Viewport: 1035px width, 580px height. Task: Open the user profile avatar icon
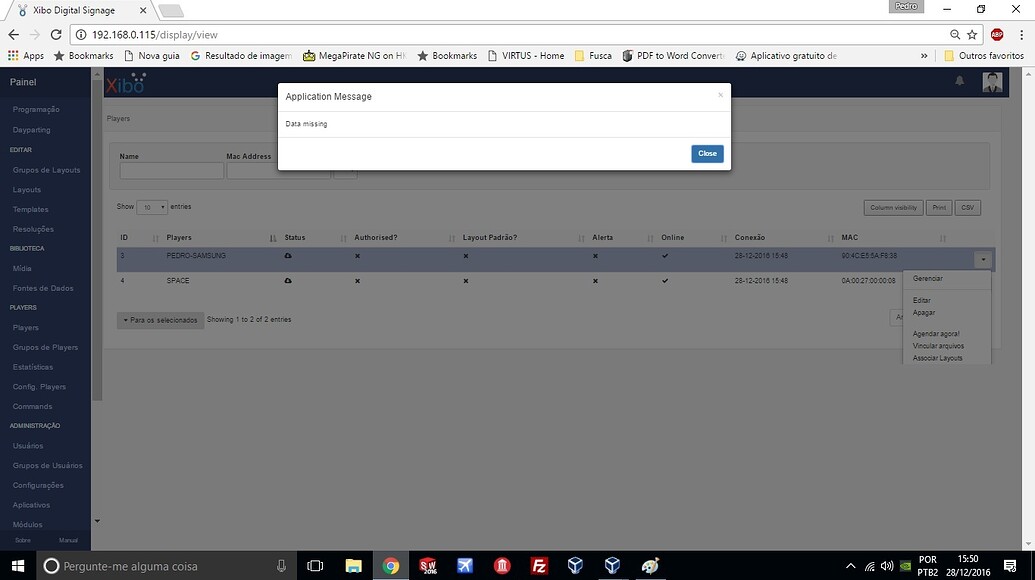[x=991, y=83]
